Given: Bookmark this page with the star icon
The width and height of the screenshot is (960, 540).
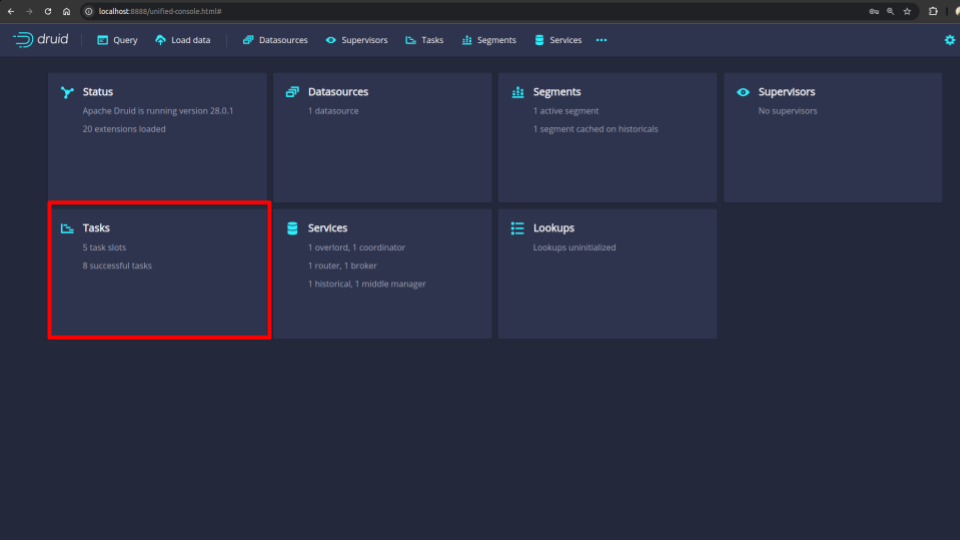Looking at the screenshot, I should click(x=907, y=11).
